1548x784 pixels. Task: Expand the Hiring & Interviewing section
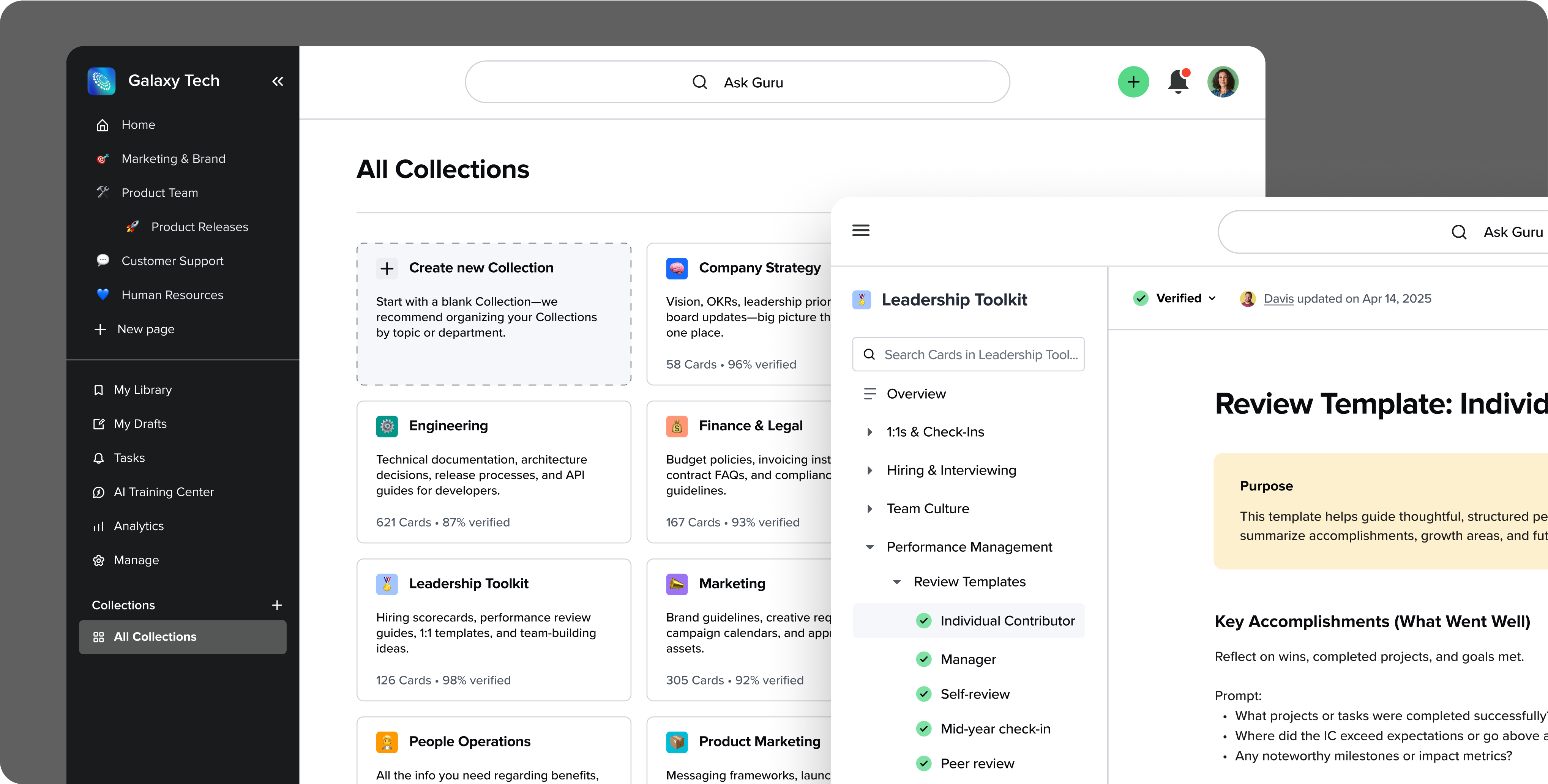point(869,470)
